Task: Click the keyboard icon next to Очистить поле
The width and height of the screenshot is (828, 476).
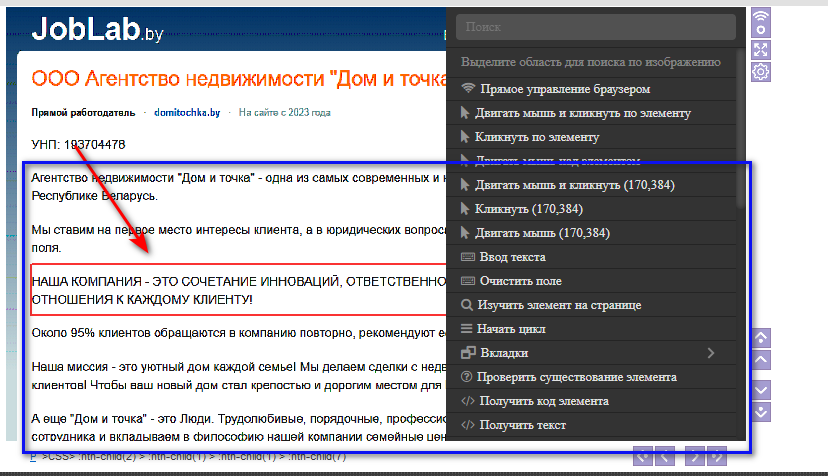Action: (x=468, y=281)
